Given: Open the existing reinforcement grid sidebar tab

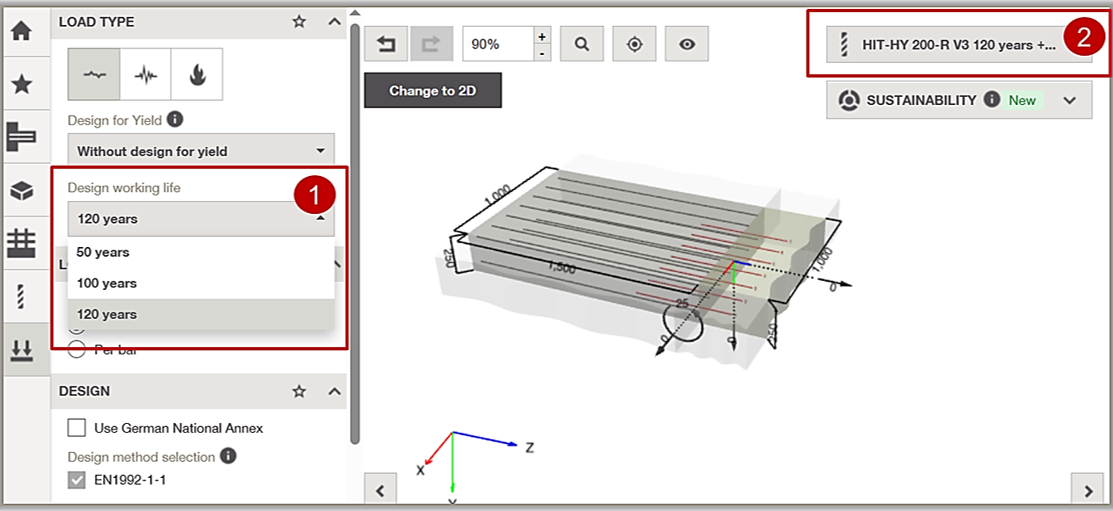Looking at the screenshot, I should pyautogui.click(x=22, y=243).
